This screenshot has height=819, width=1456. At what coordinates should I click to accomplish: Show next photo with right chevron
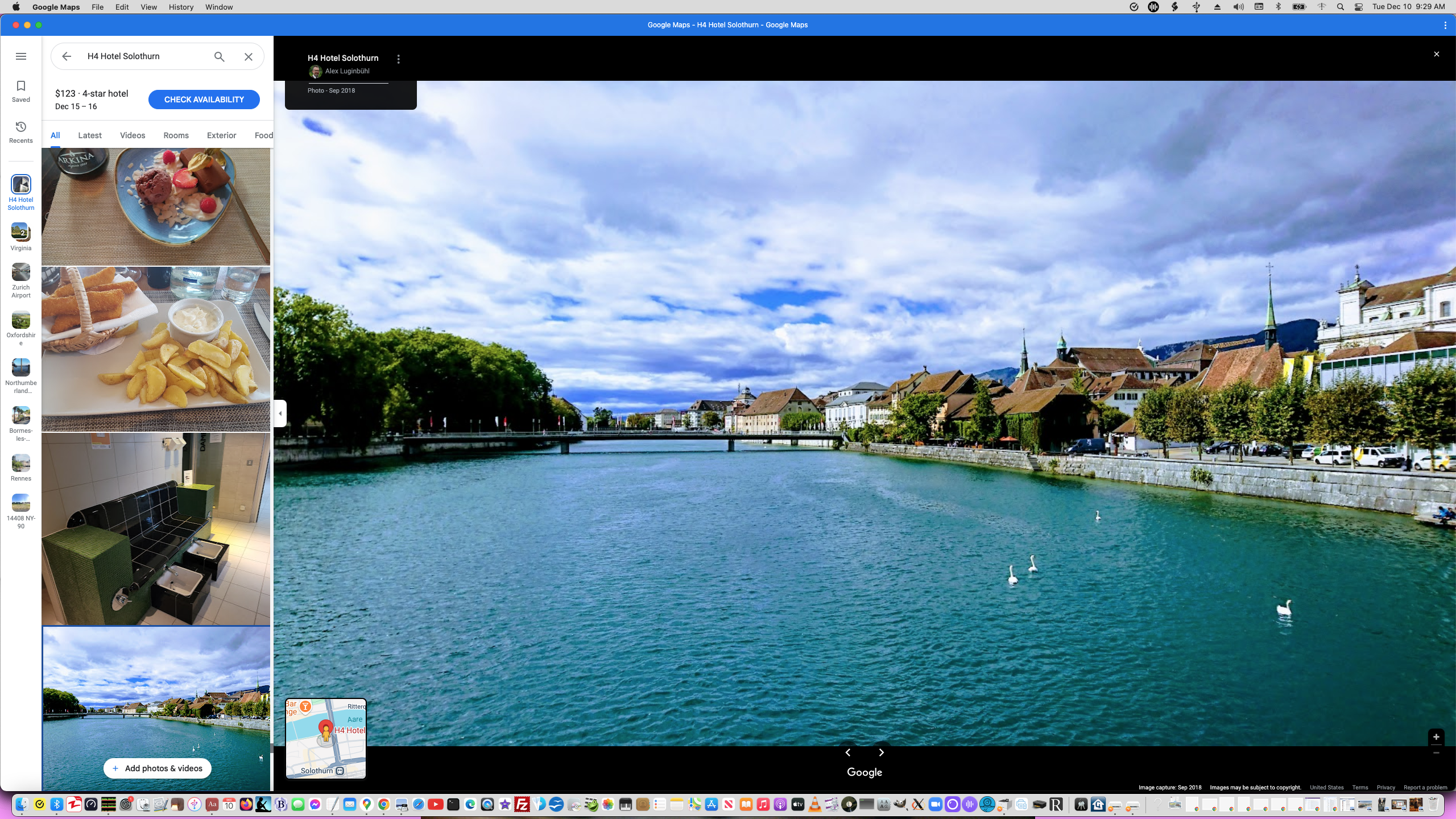(881, 752)
